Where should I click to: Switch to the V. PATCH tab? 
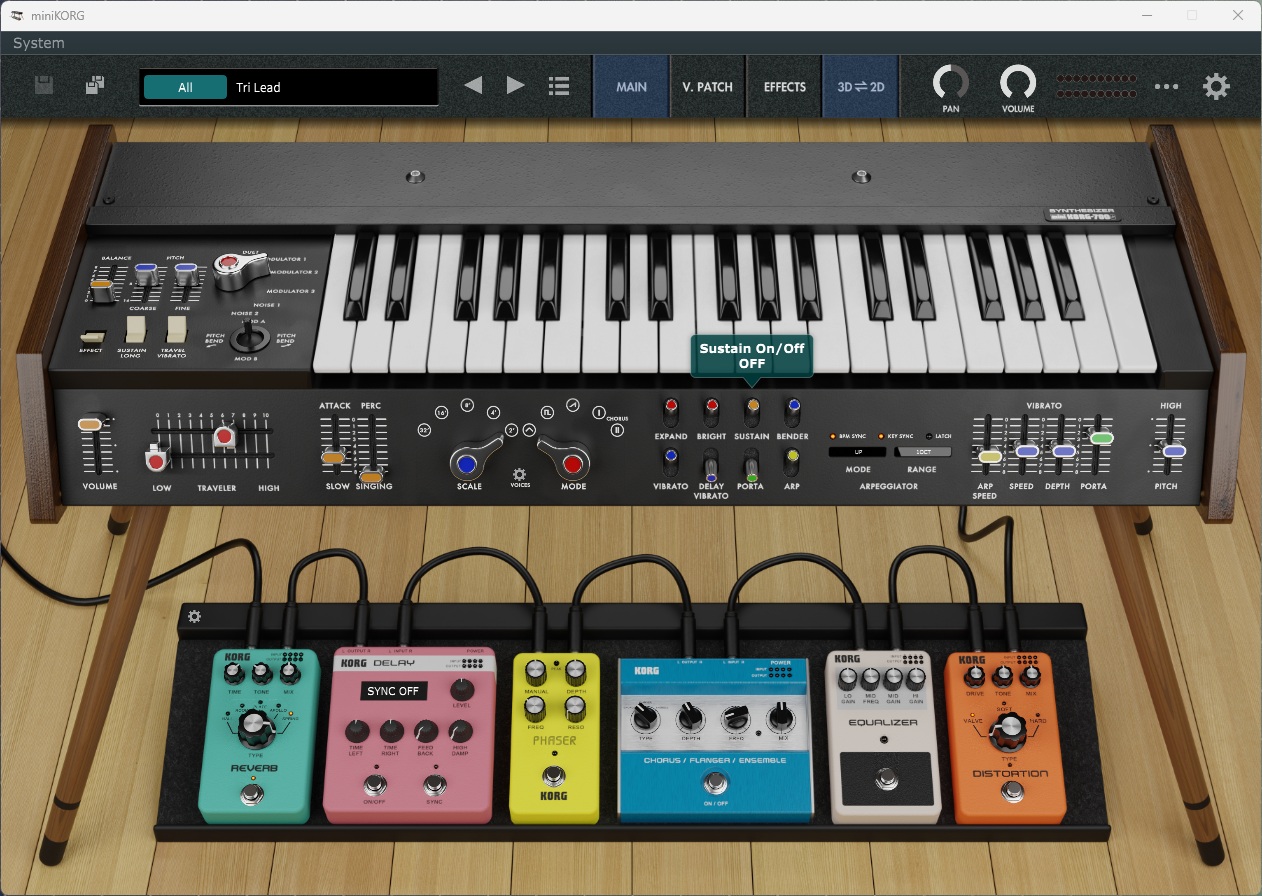click(x=708, y=86)
